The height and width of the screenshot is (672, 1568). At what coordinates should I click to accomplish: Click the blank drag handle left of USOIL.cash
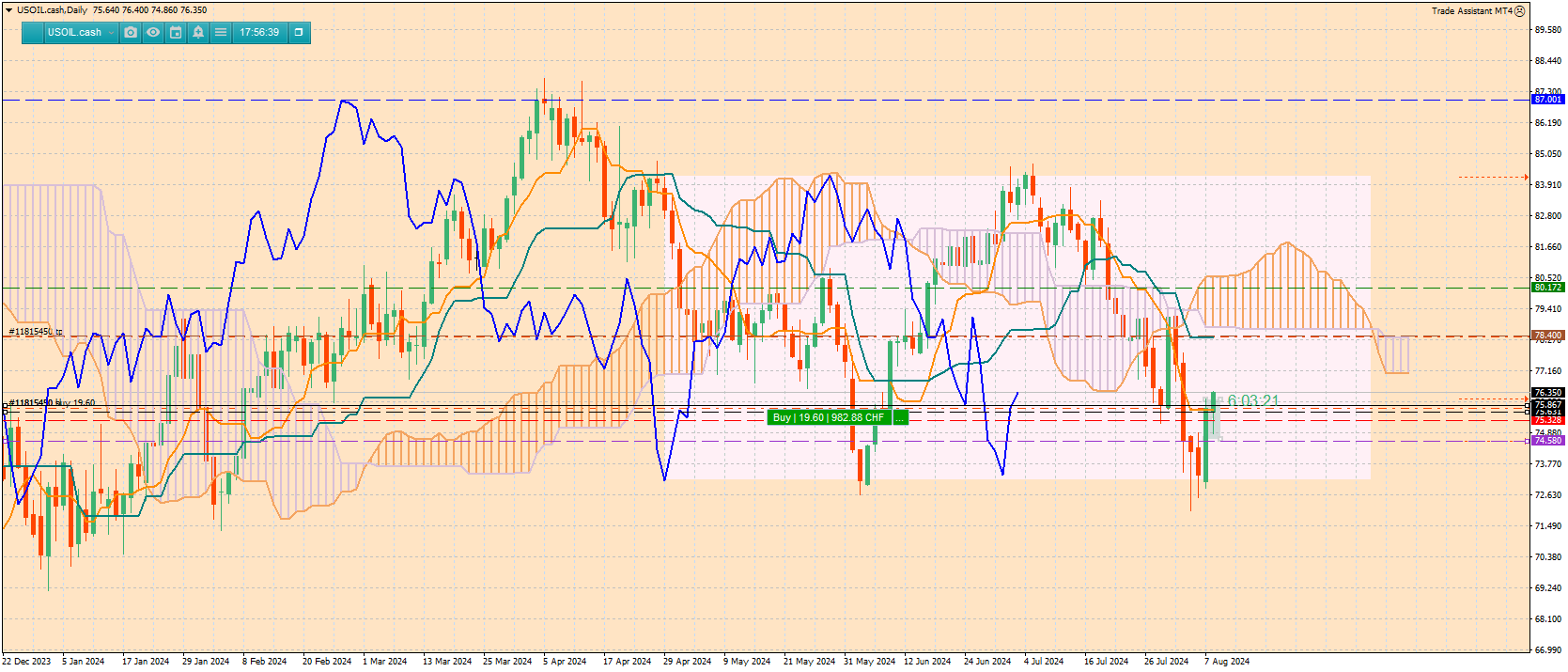[34, 32]
